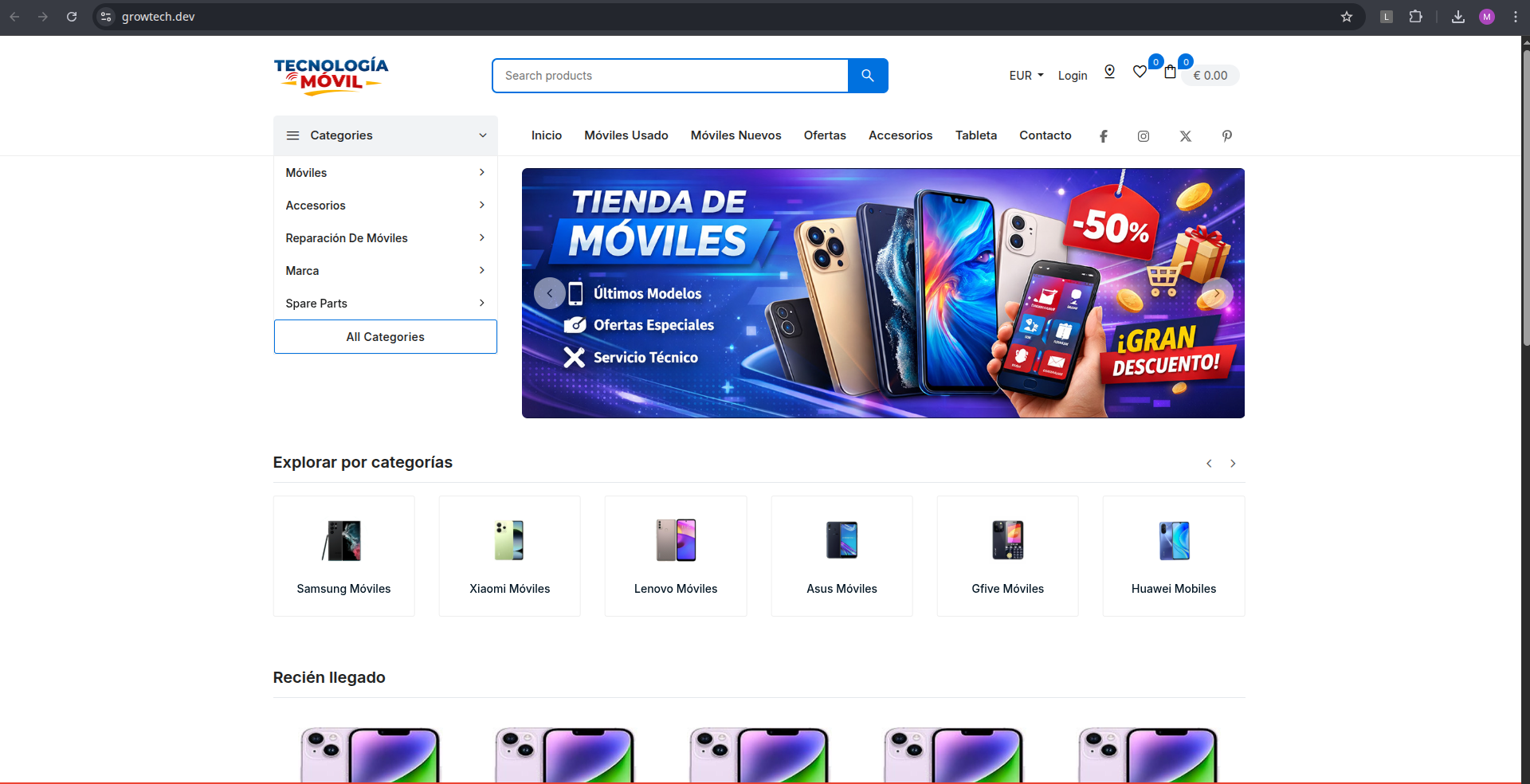Open the Pinterest social icon
The image size is (1530, 784).
1227,136
